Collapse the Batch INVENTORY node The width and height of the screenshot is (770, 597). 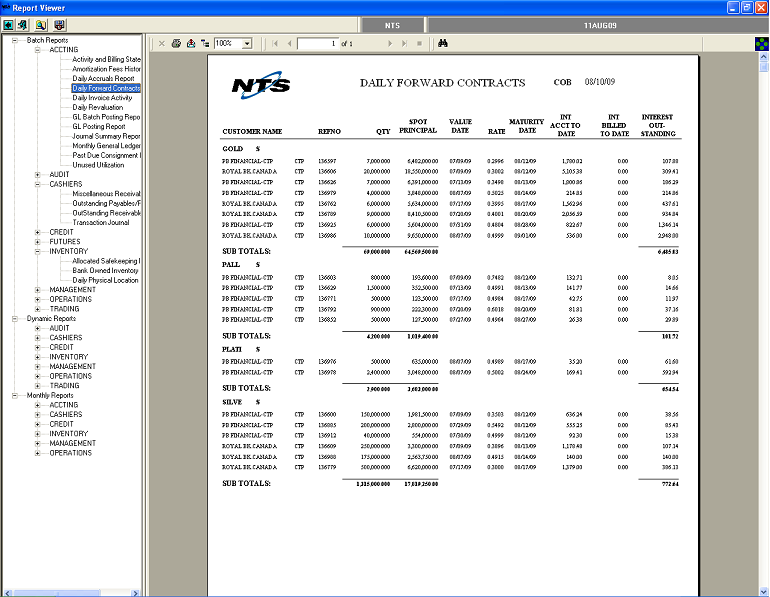[x=37, y=251]
